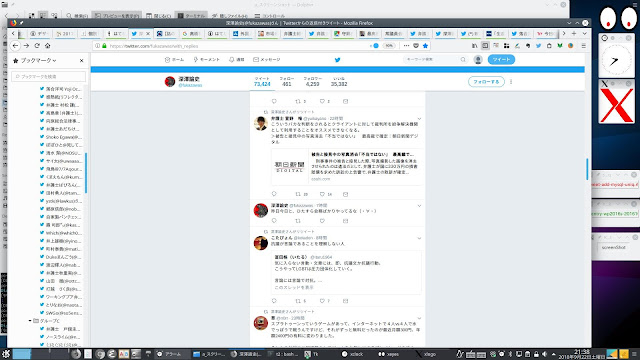
Task: Select the いいね 35,382 profile tab
Action: click(339, 82)
